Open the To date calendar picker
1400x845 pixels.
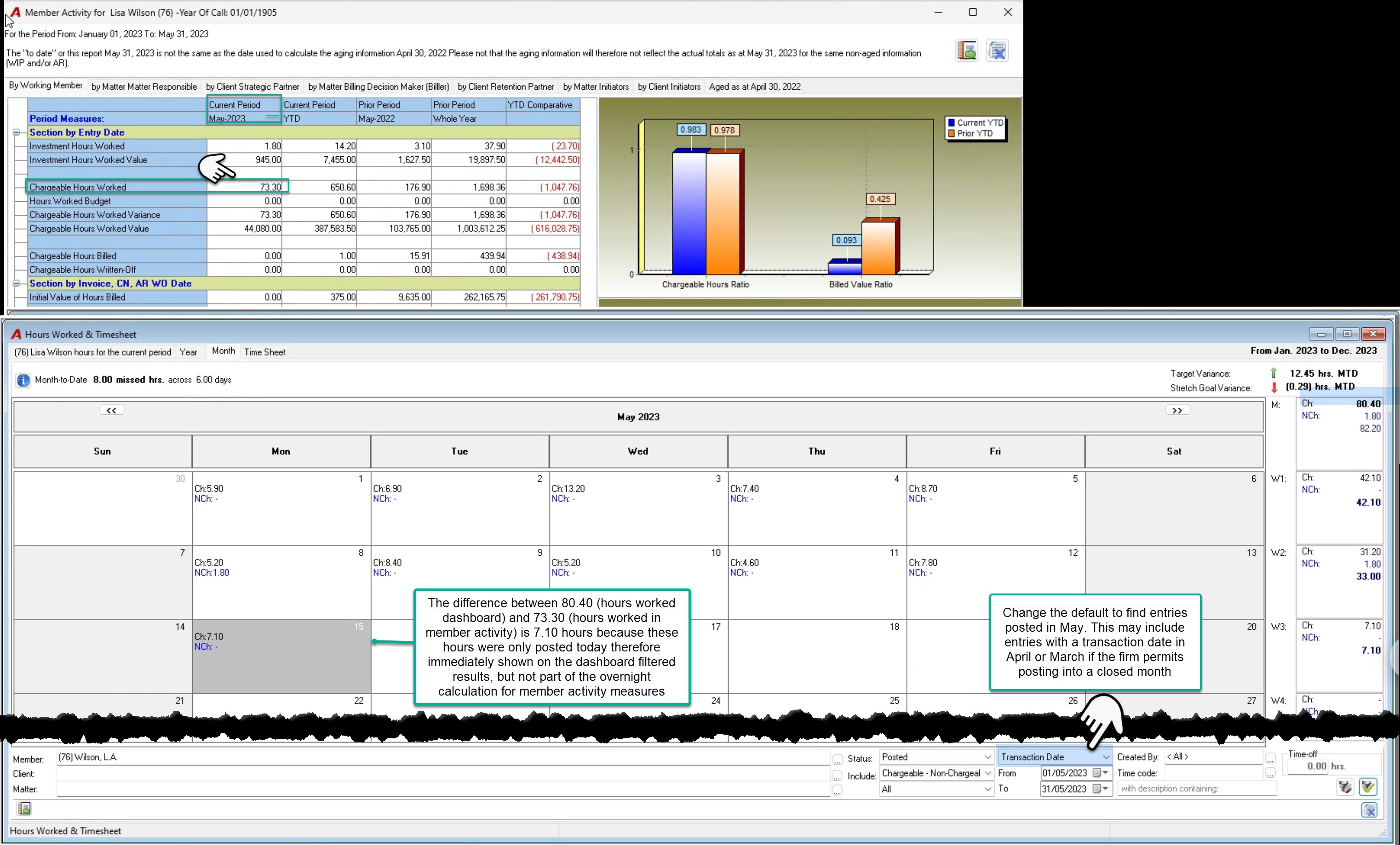[1101, 789]
